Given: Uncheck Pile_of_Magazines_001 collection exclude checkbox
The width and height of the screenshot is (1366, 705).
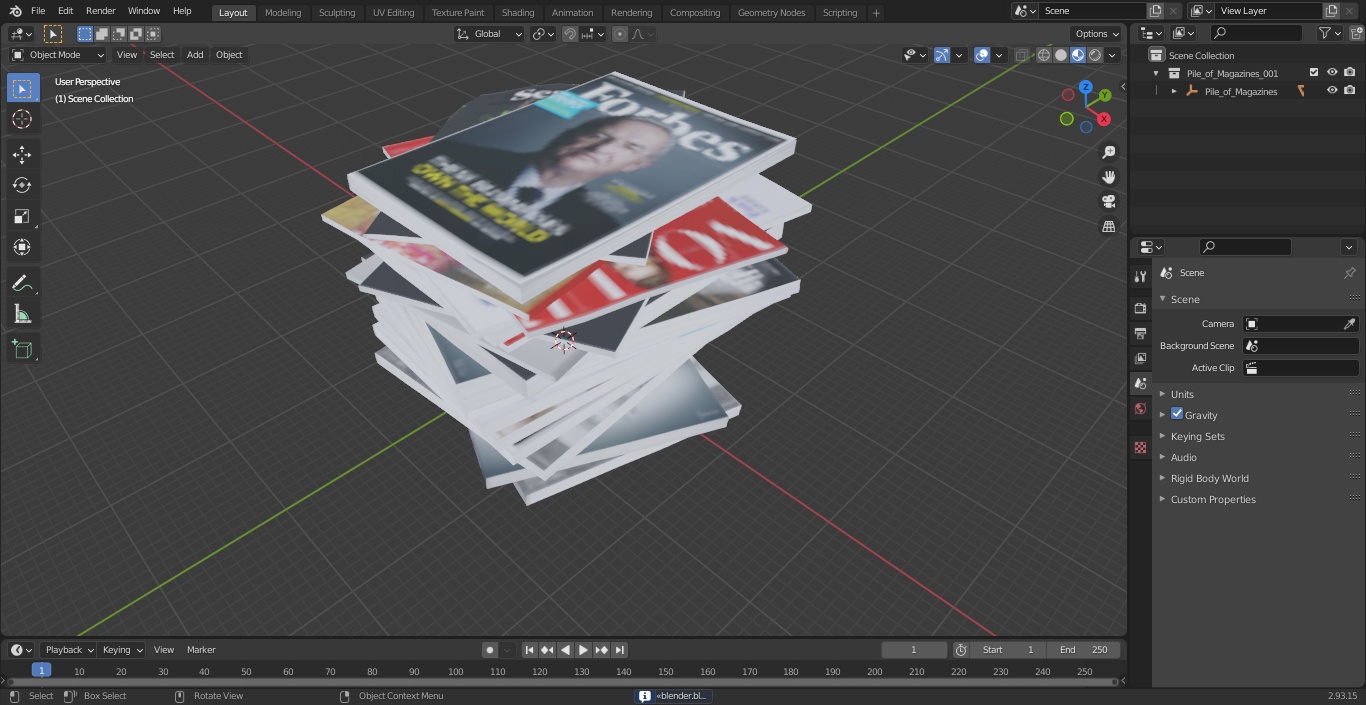Looking at the screenshot, I should tap(1314, 73).
